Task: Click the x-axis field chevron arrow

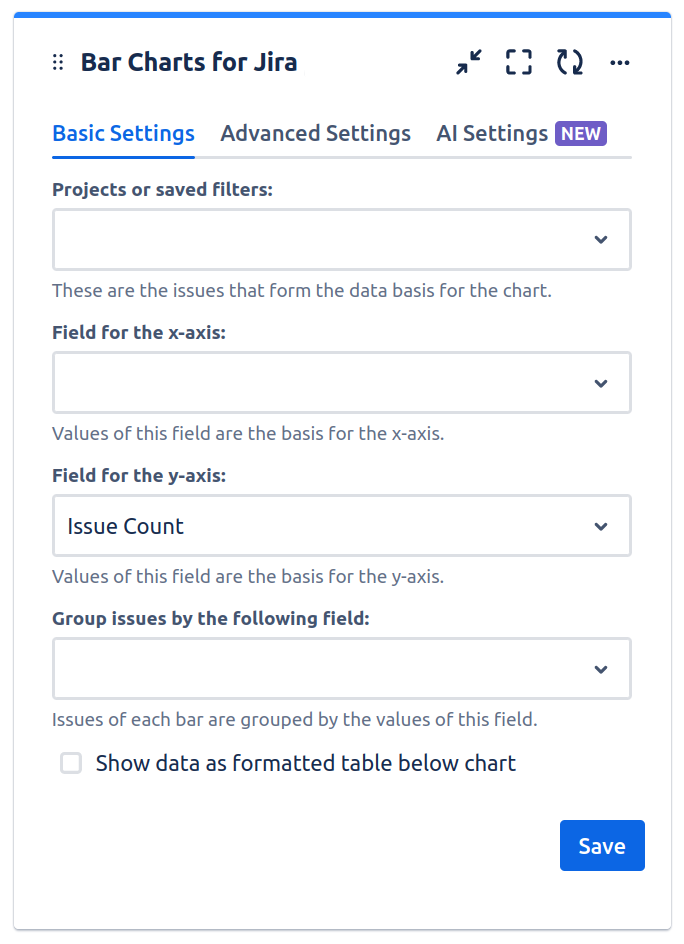Action: 601,383
